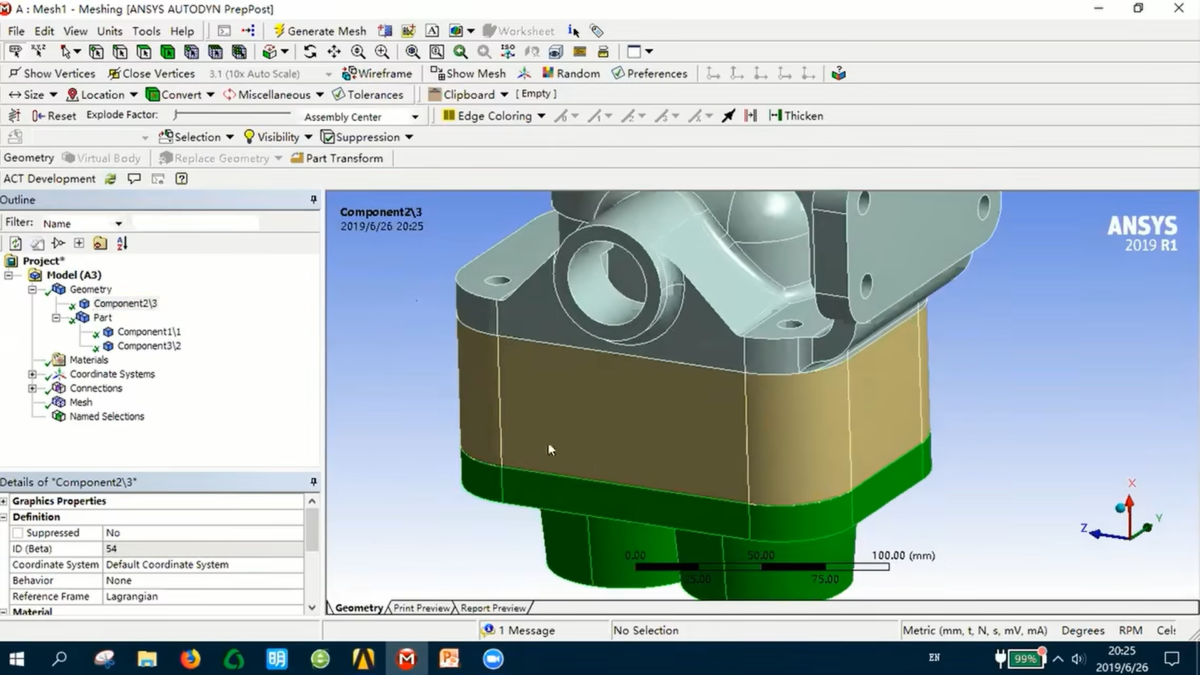
Task: Pin the Outline panel
Action: 313,200
